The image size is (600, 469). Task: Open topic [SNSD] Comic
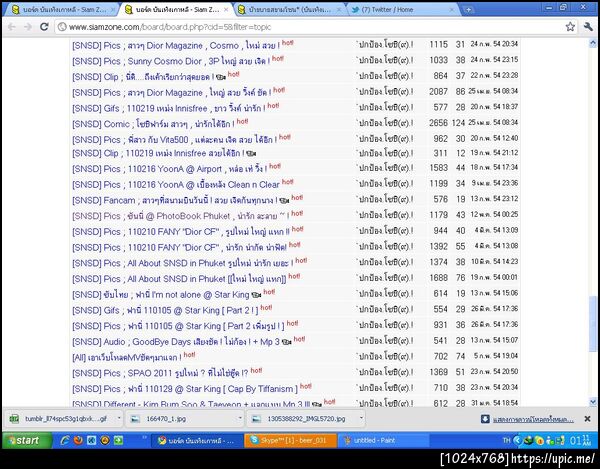[153, 124]
